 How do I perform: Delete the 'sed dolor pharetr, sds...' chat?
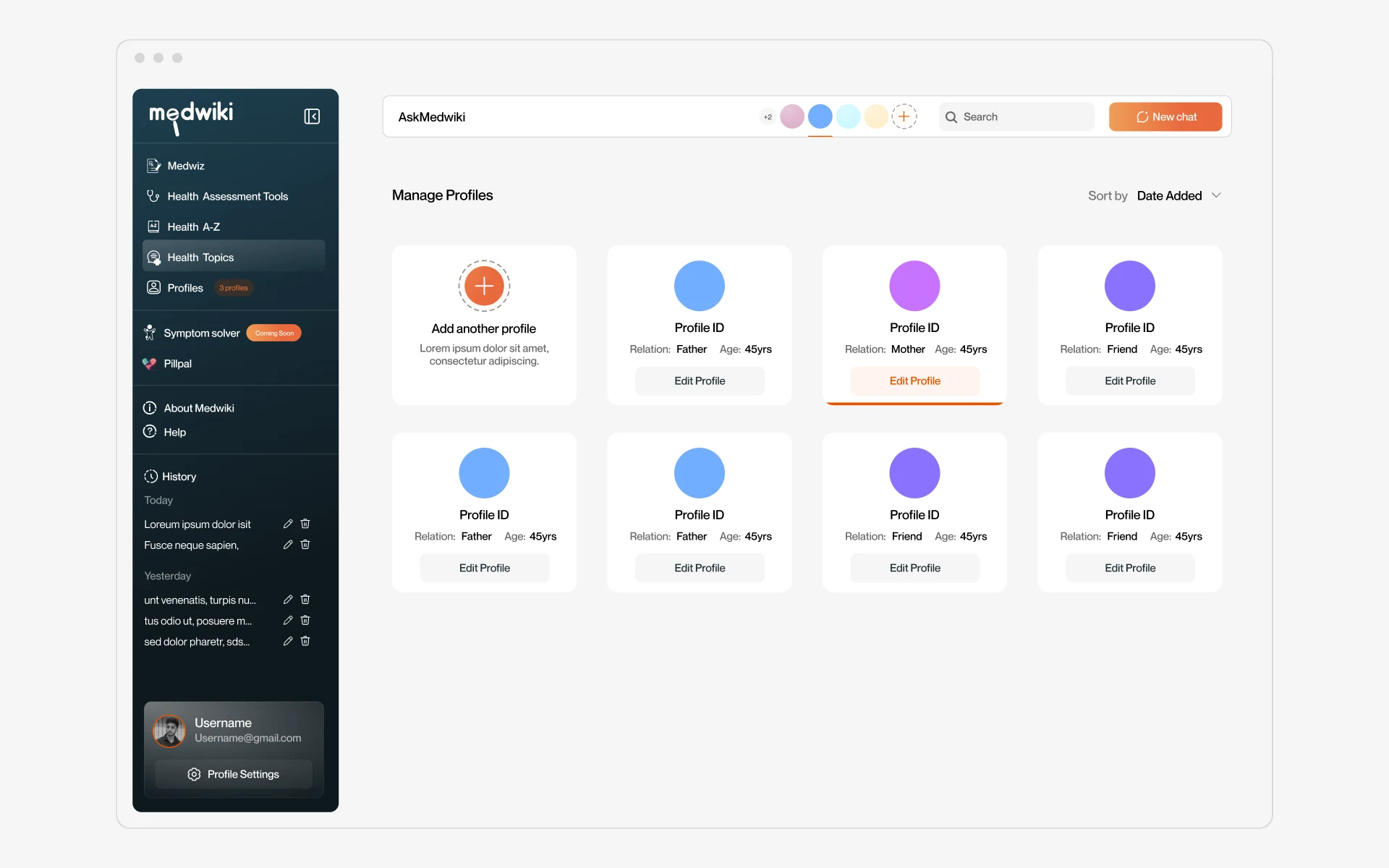(305, 642)
